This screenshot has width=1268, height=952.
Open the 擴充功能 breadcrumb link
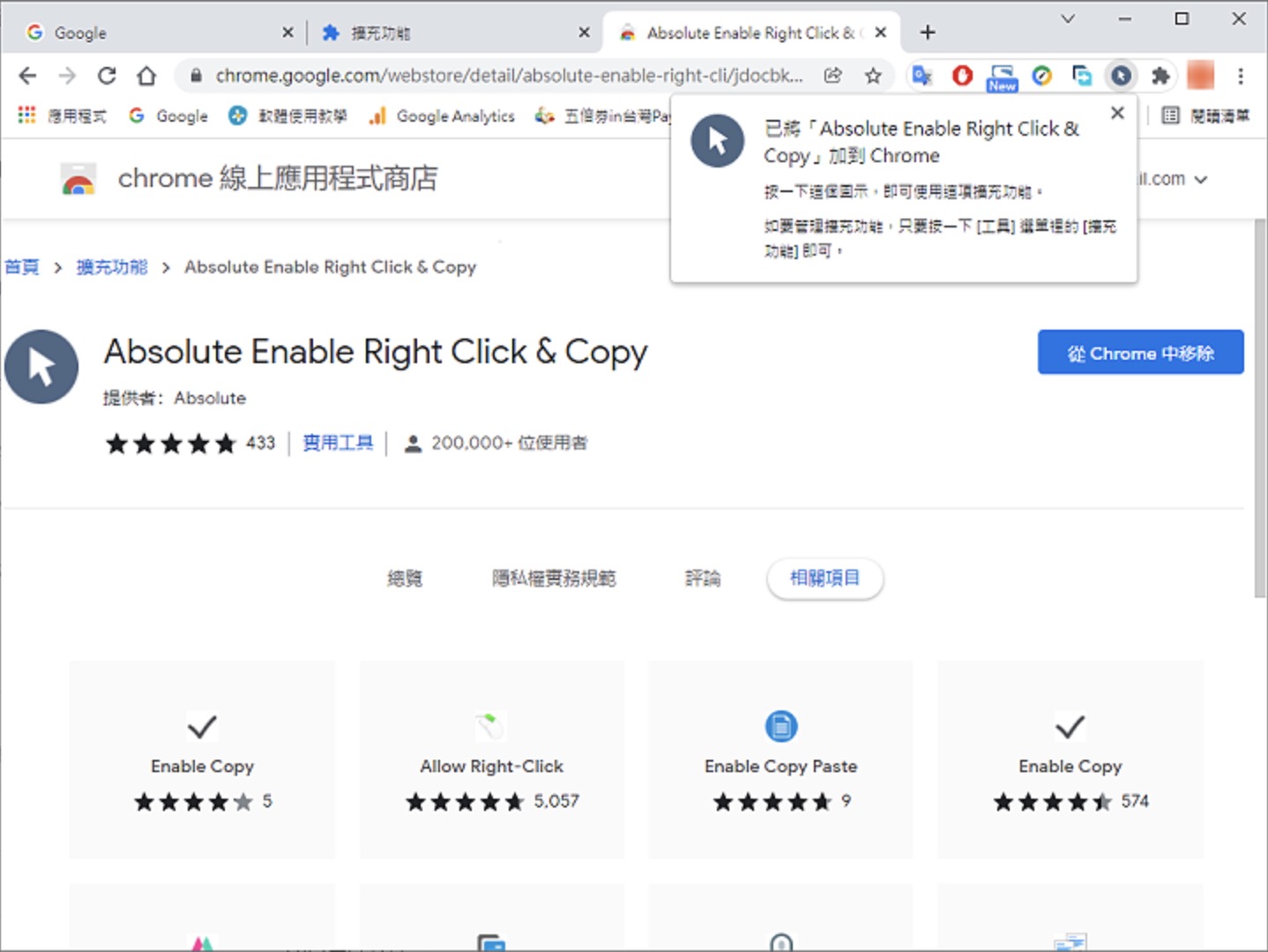point(112,267)
